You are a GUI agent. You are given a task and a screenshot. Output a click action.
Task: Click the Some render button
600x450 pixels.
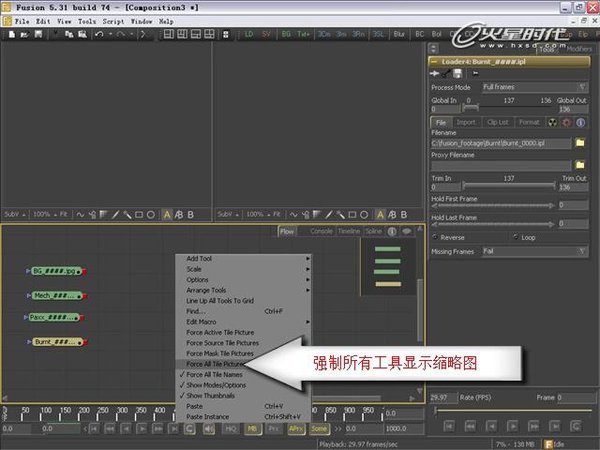pos(319,429)
